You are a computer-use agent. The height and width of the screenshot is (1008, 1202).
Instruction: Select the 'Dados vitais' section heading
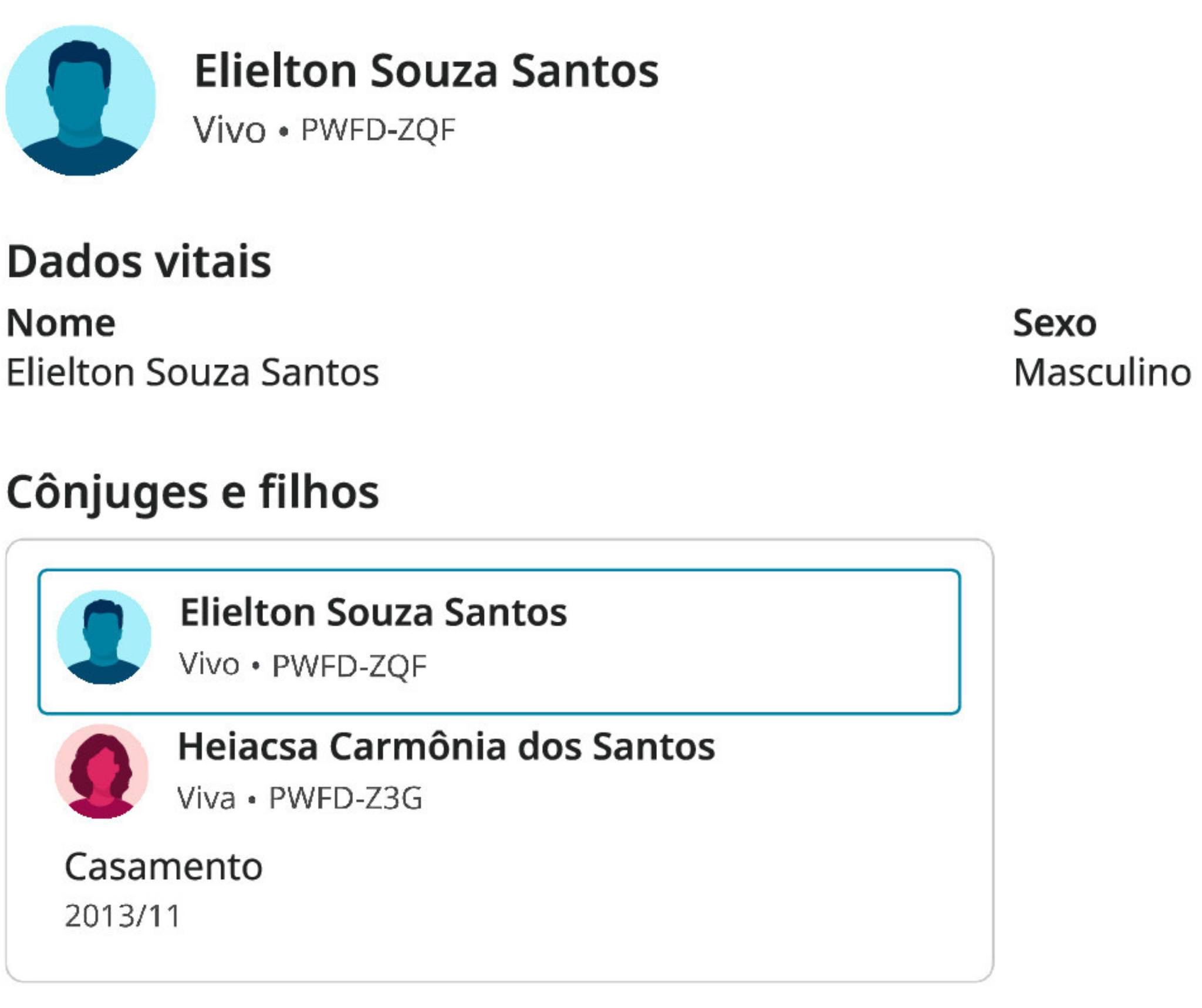click(139, 261)
